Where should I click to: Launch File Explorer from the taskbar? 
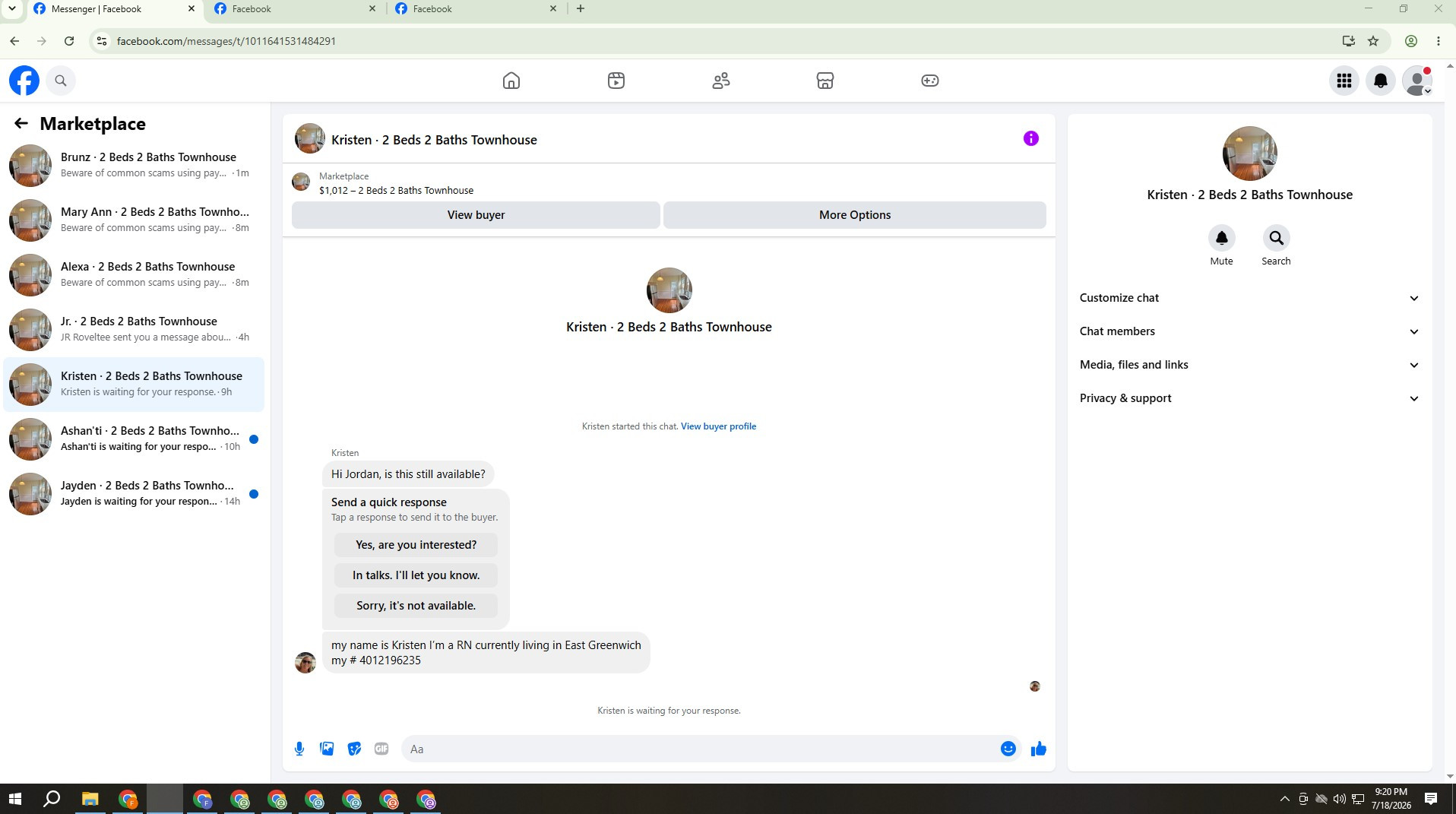coord(90,799)
